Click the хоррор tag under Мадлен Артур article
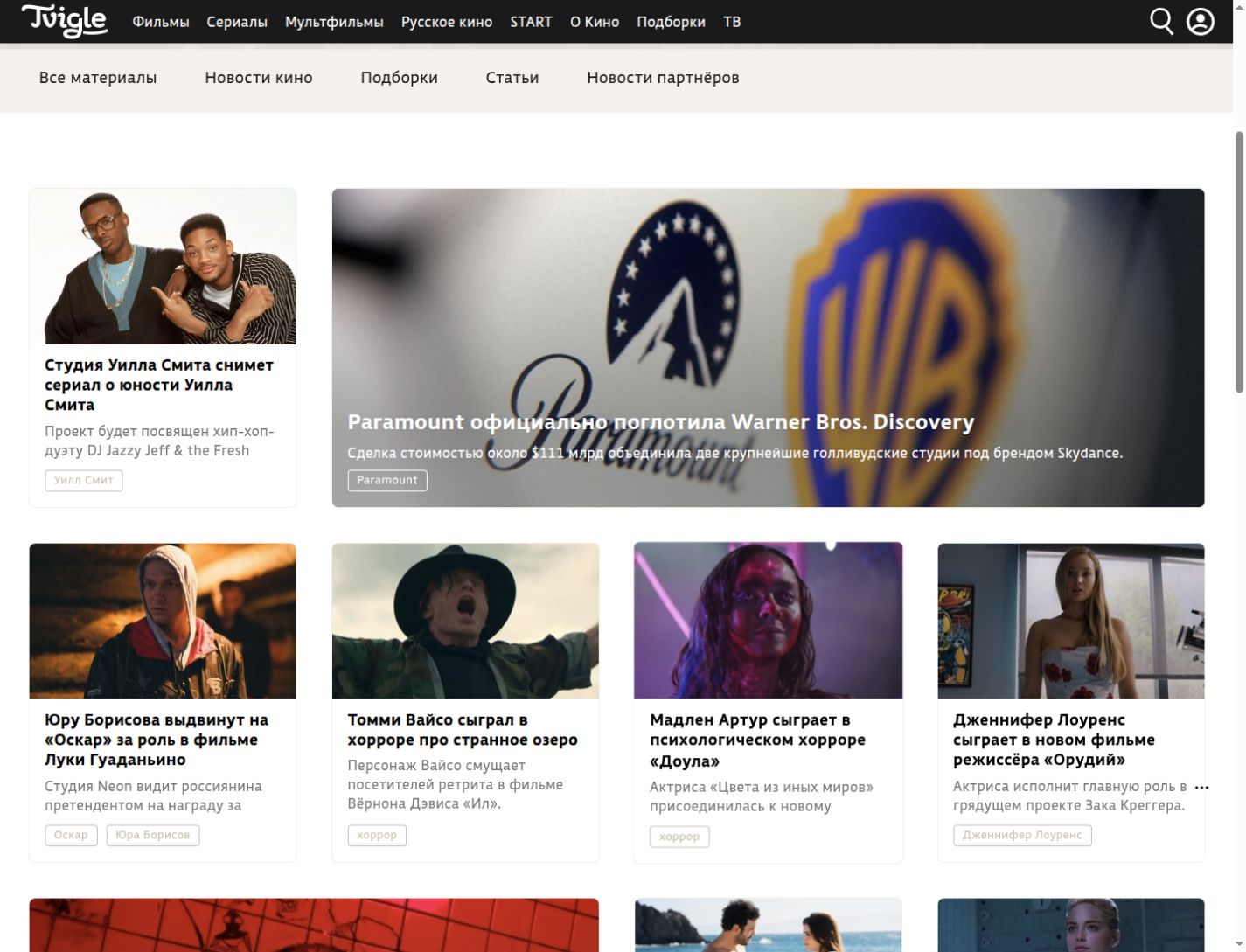1246x952 pixels. click(x=679, y=837)
